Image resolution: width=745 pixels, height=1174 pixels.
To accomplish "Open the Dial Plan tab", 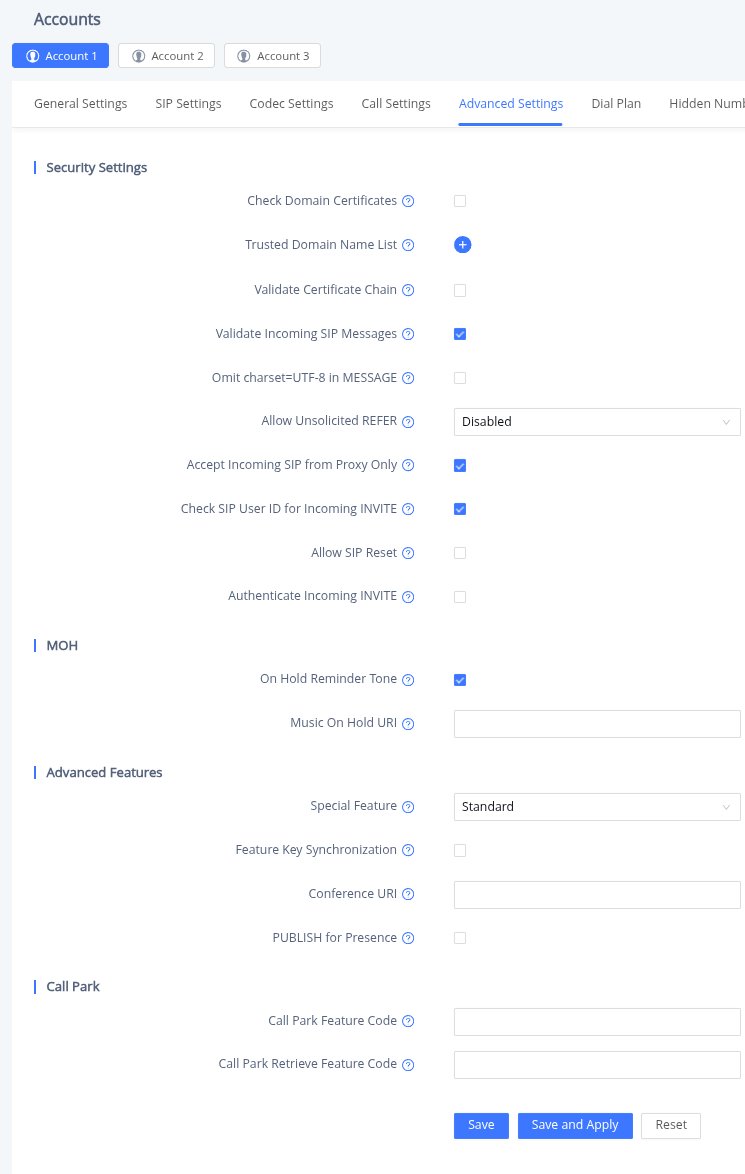I will pos(616,103).
